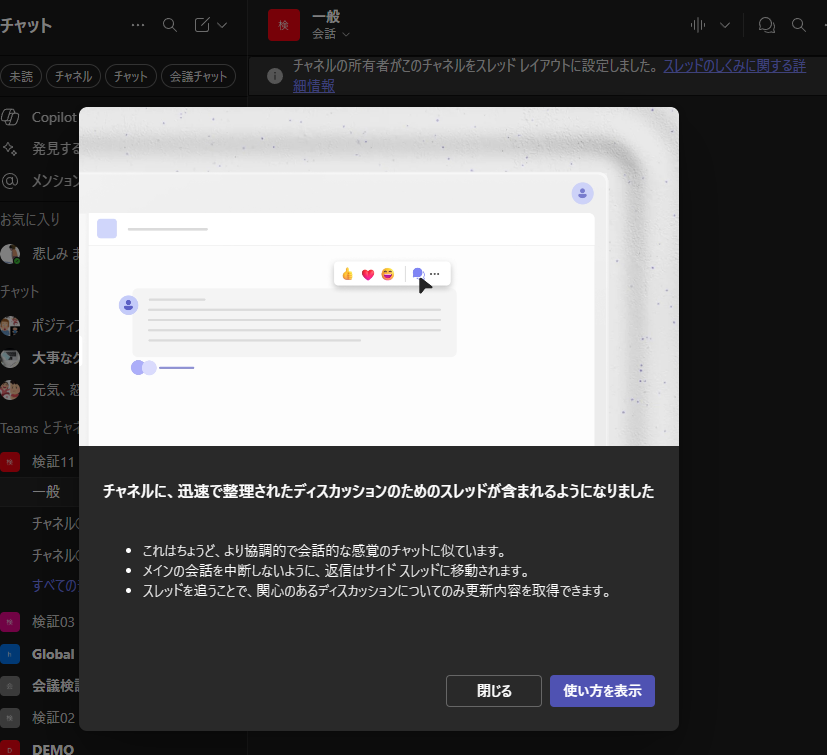Click the チャット section header in sidebar
Image resolution: width=827 pixels, height=755 pixels.
(20, 291)
